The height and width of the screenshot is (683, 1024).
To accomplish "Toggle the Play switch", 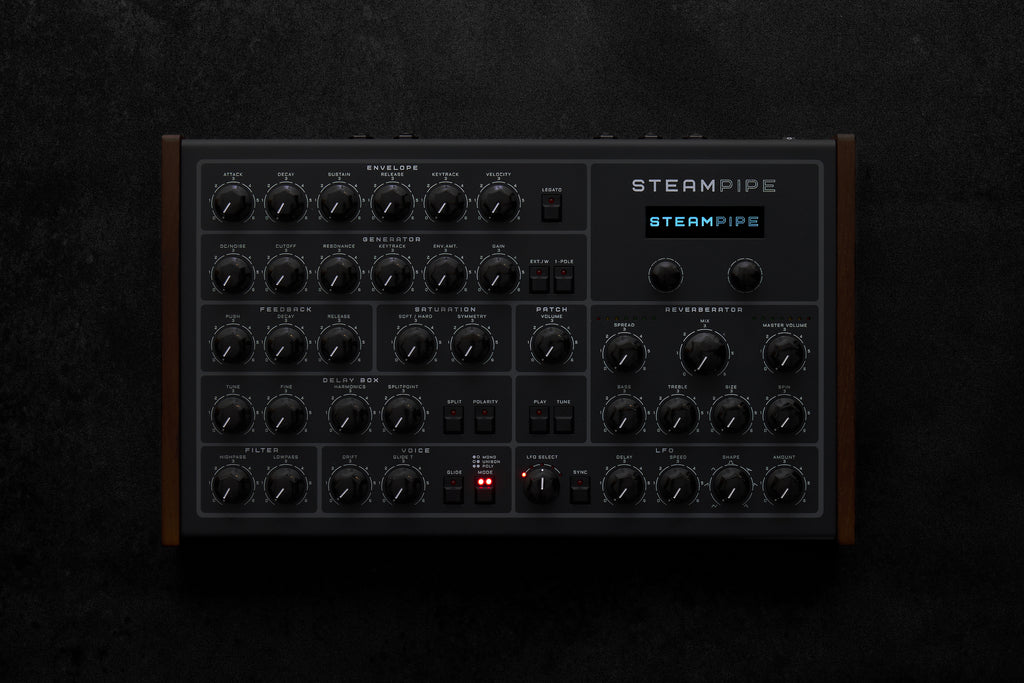I will click(x=539, y=420).
